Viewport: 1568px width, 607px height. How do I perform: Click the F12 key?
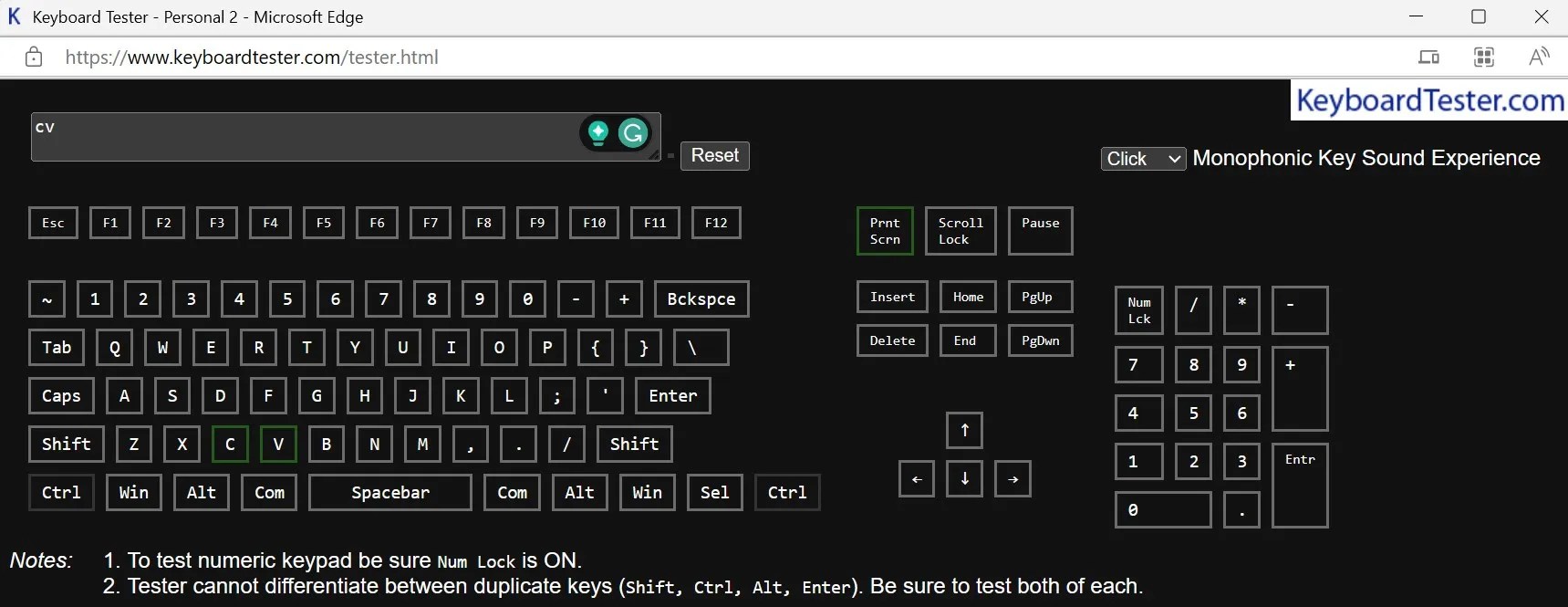(x=716, y=223)
